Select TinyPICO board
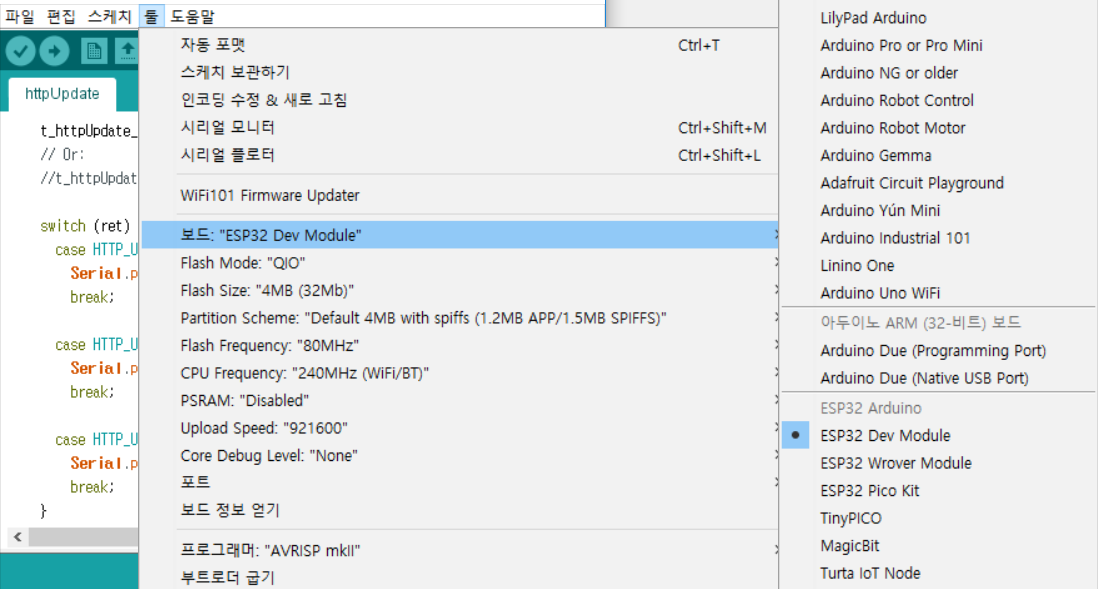The image size is (1098, 589). click(938, 518)
